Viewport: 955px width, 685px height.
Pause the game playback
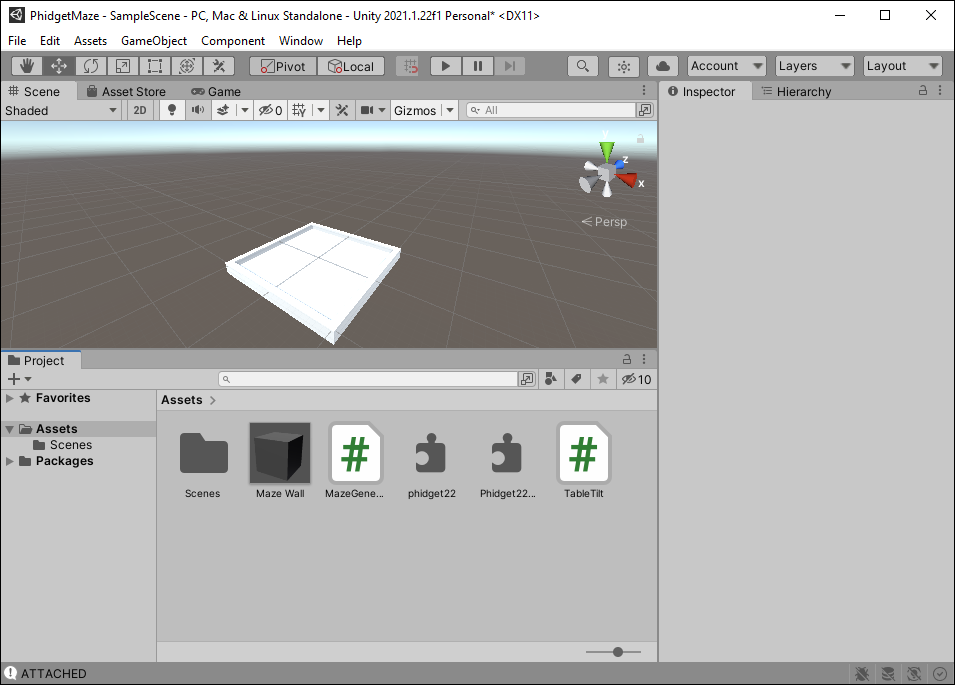pyautogui.click(x=478, y=66)
